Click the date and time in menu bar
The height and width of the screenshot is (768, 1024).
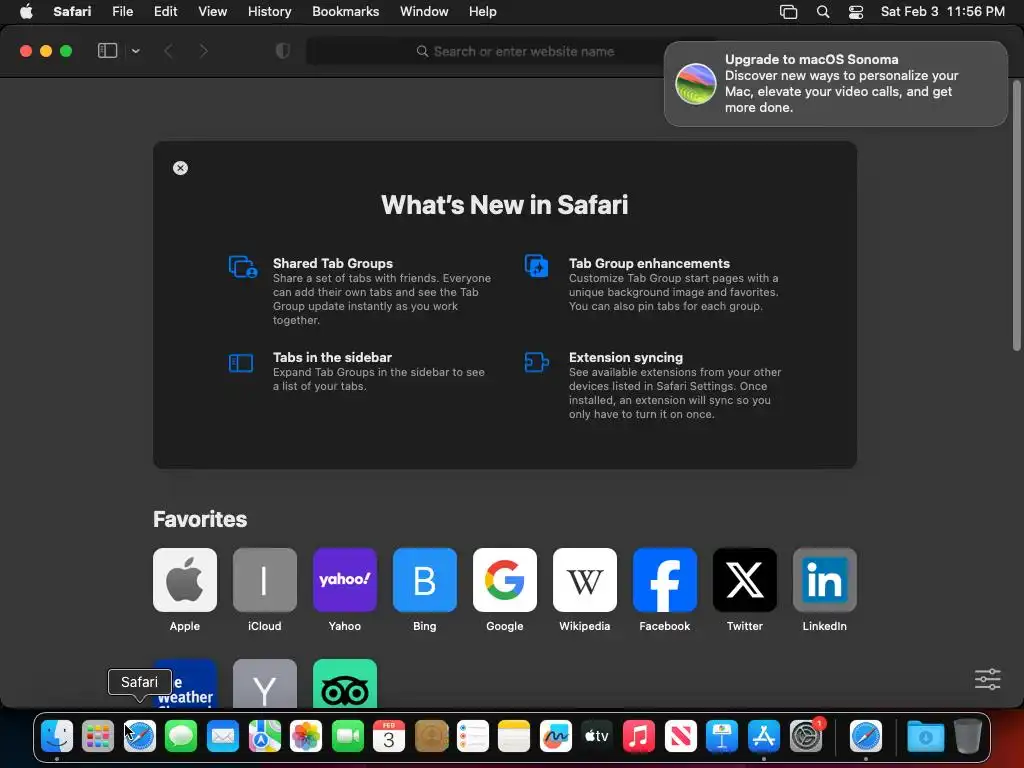[x=942, y=11]
